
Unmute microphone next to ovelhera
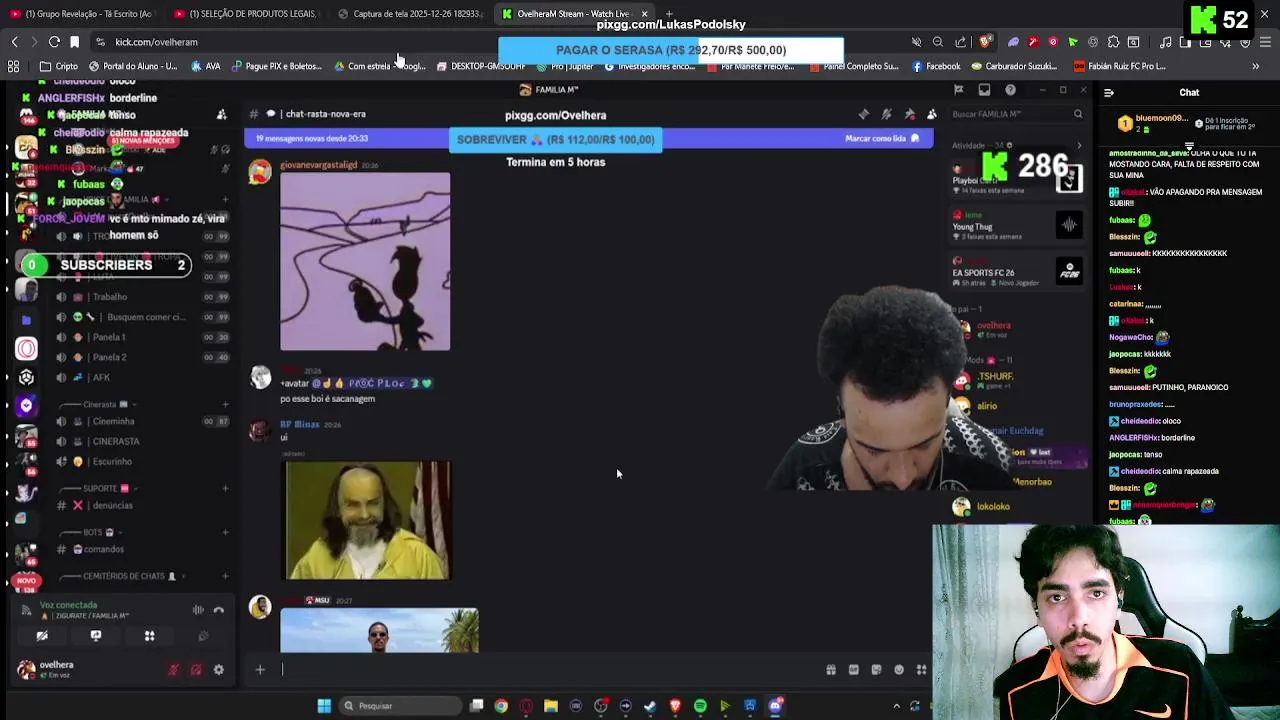173,670
